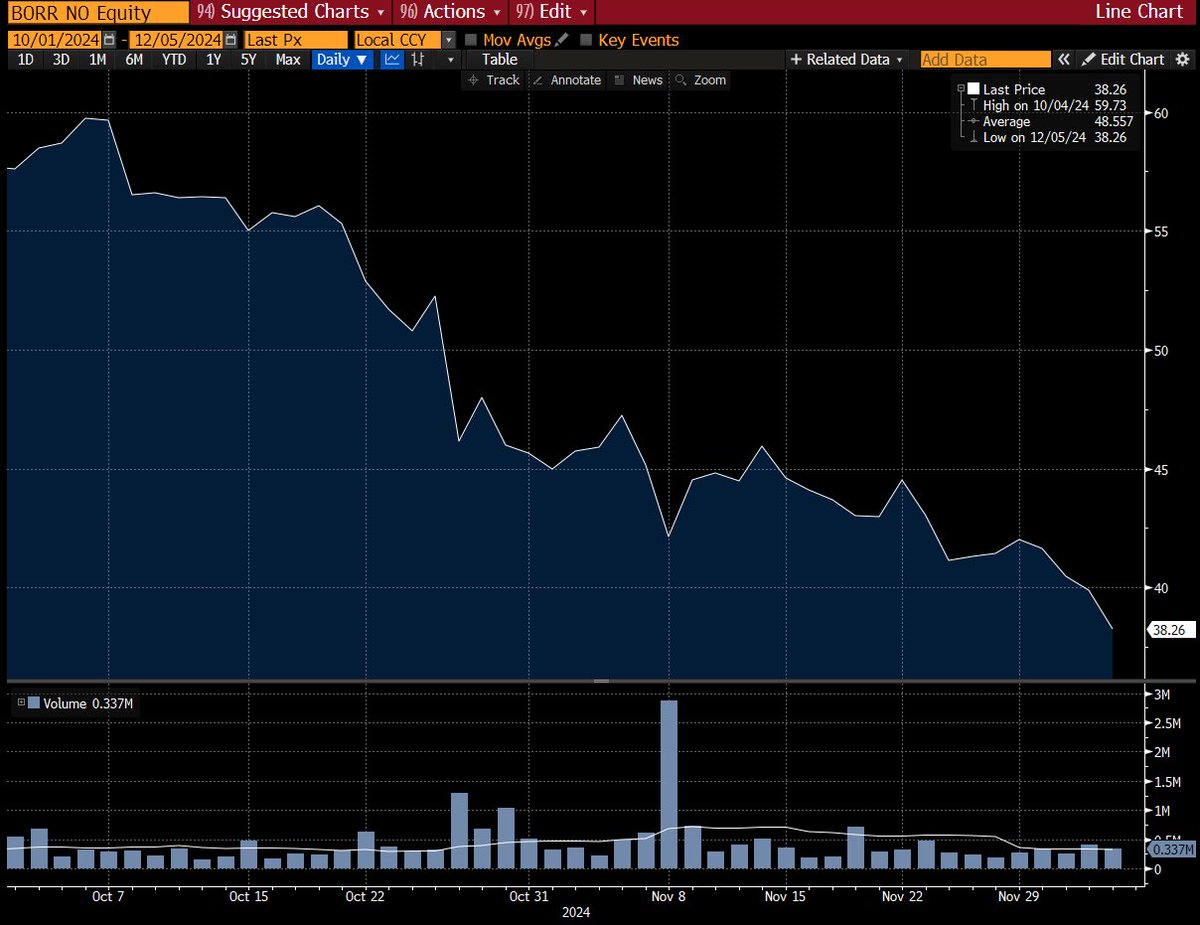Open the Edit dropdown menu

pyautogui.click(x=550, y=12)
